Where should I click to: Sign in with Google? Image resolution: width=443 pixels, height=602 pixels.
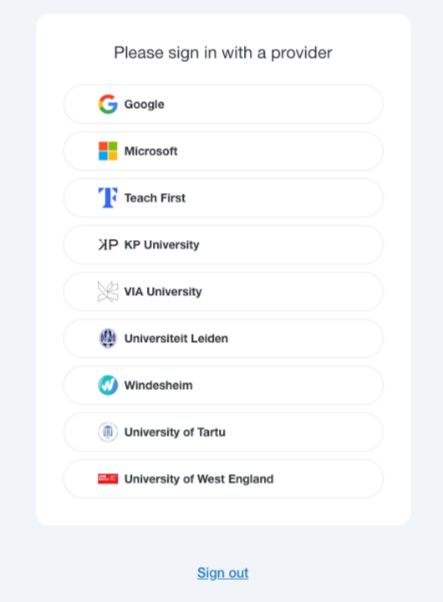[223, 104]
